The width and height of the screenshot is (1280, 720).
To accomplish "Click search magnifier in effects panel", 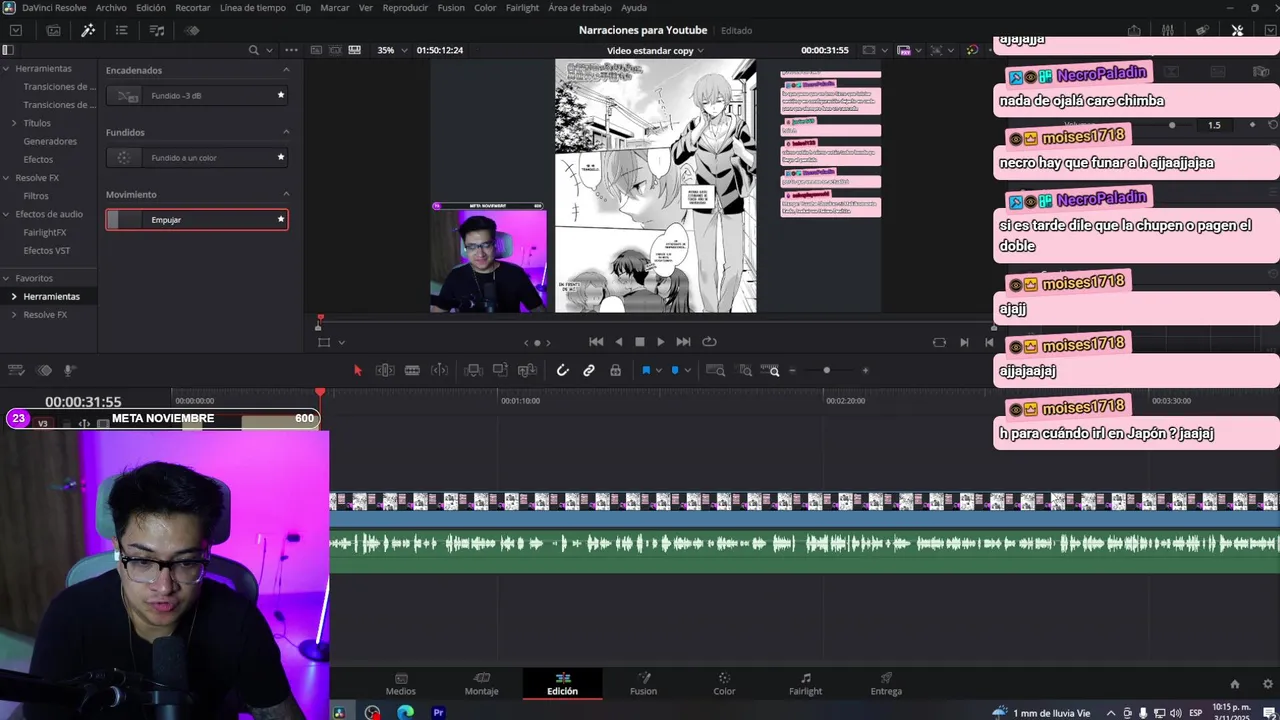I will tap(254, 50).
